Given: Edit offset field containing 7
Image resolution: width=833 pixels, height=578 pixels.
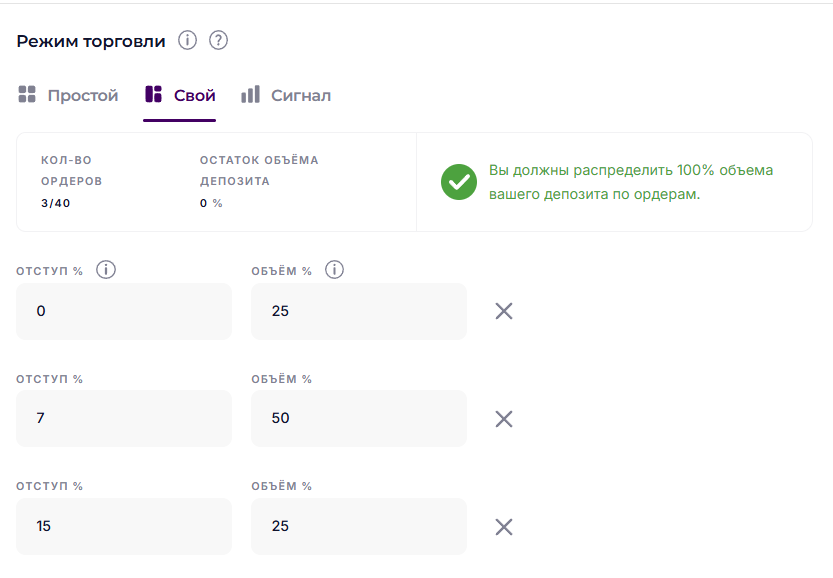Looking at the screenshot, I should coord(124,419).
